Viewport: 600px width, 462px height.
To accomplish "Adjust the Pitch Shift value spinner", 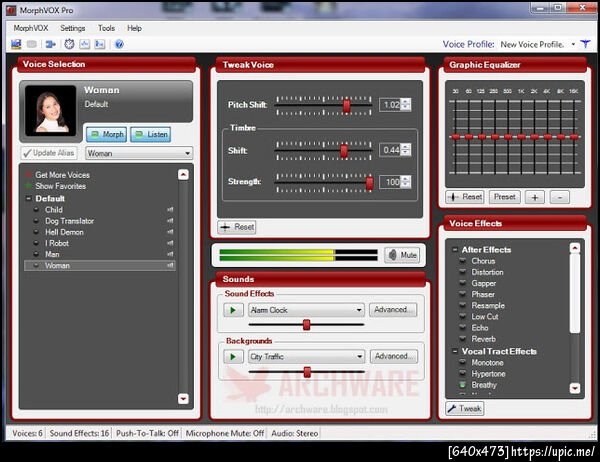I will tap(406, 104).
